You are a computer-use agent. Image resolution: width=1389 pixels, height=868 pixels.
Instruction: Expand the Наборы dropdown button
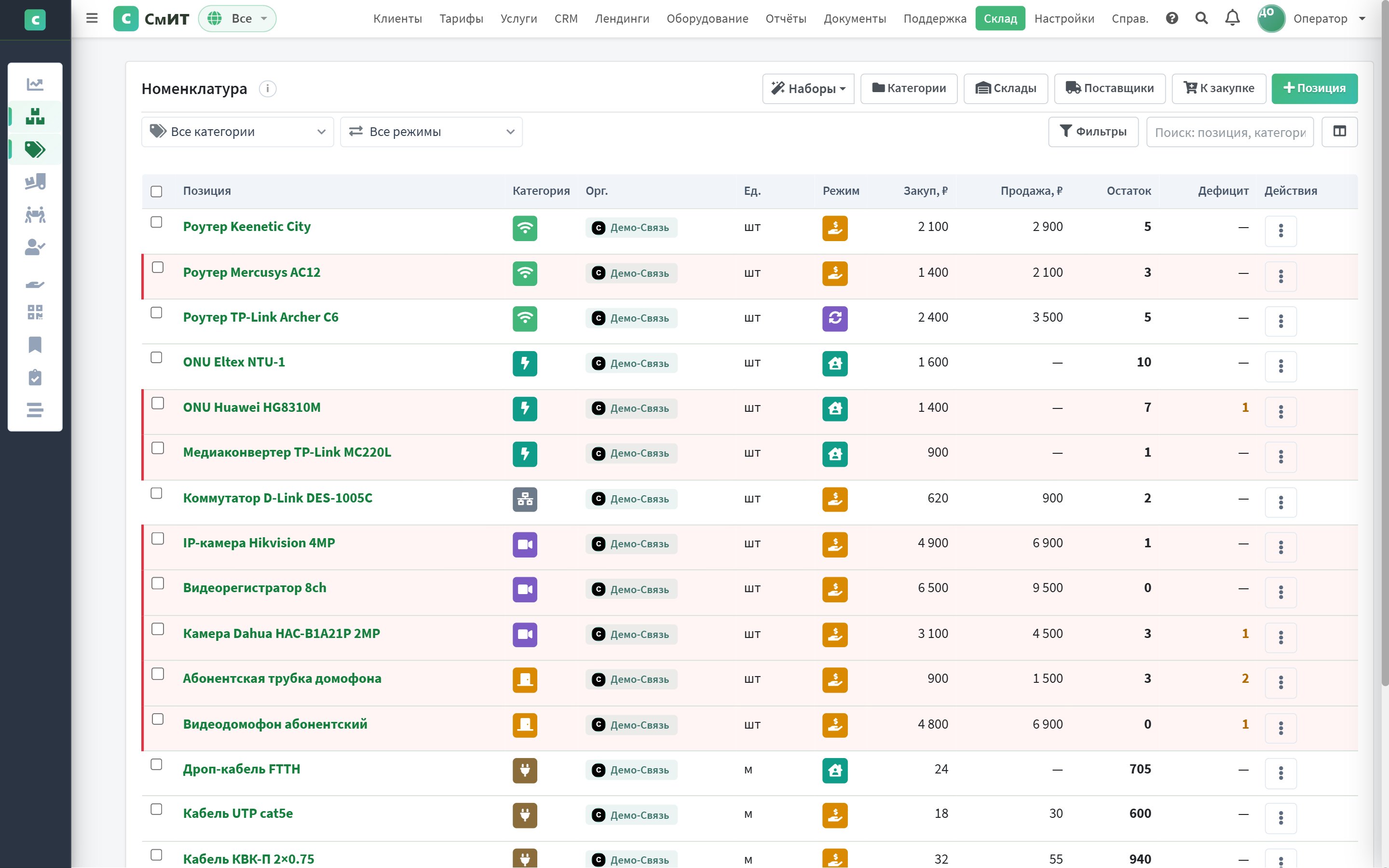point(808,88)
